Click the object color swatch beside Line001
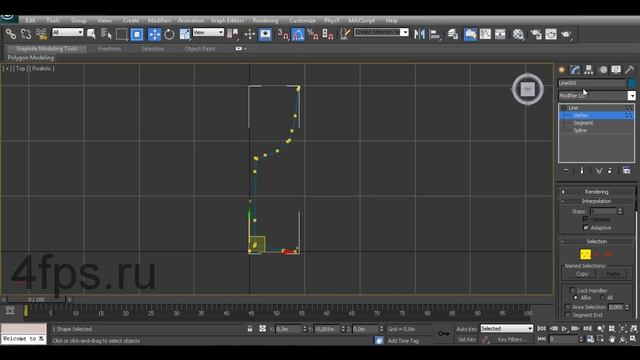The width and height of the screenshot is (640, 360). [632, 83]
